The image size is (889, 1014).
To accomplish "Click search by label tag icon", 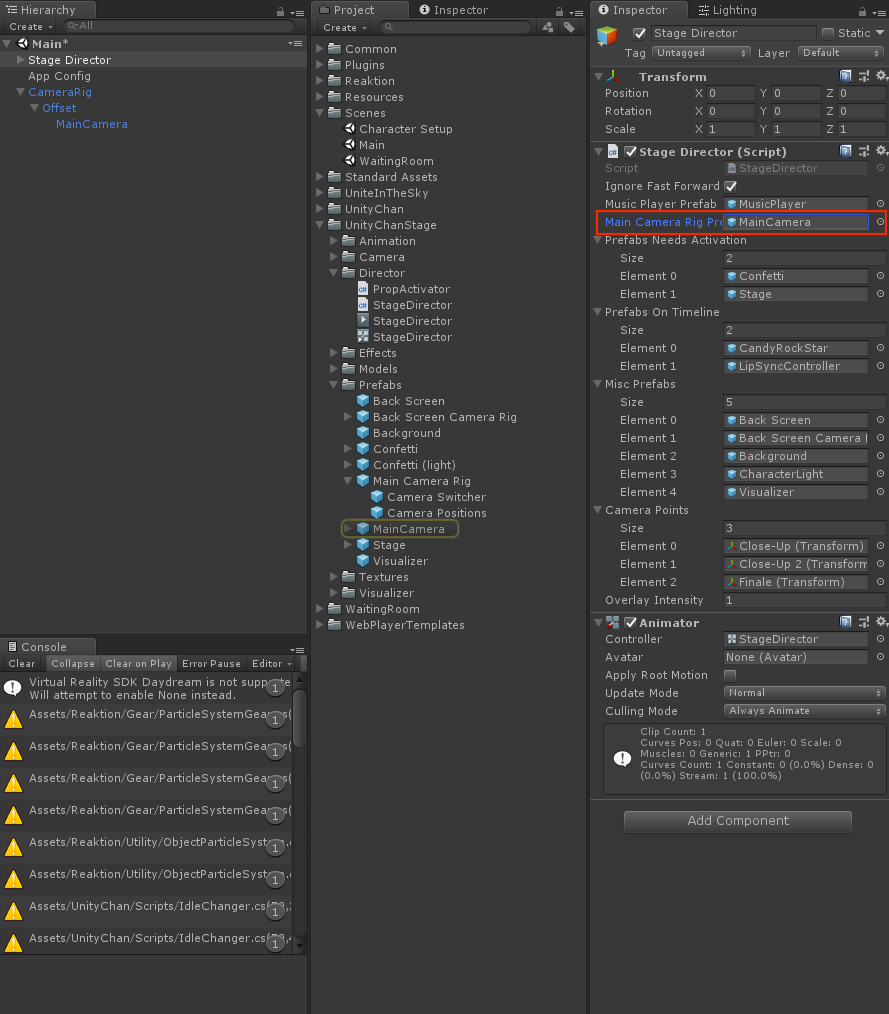I will [x=568, y=27].
